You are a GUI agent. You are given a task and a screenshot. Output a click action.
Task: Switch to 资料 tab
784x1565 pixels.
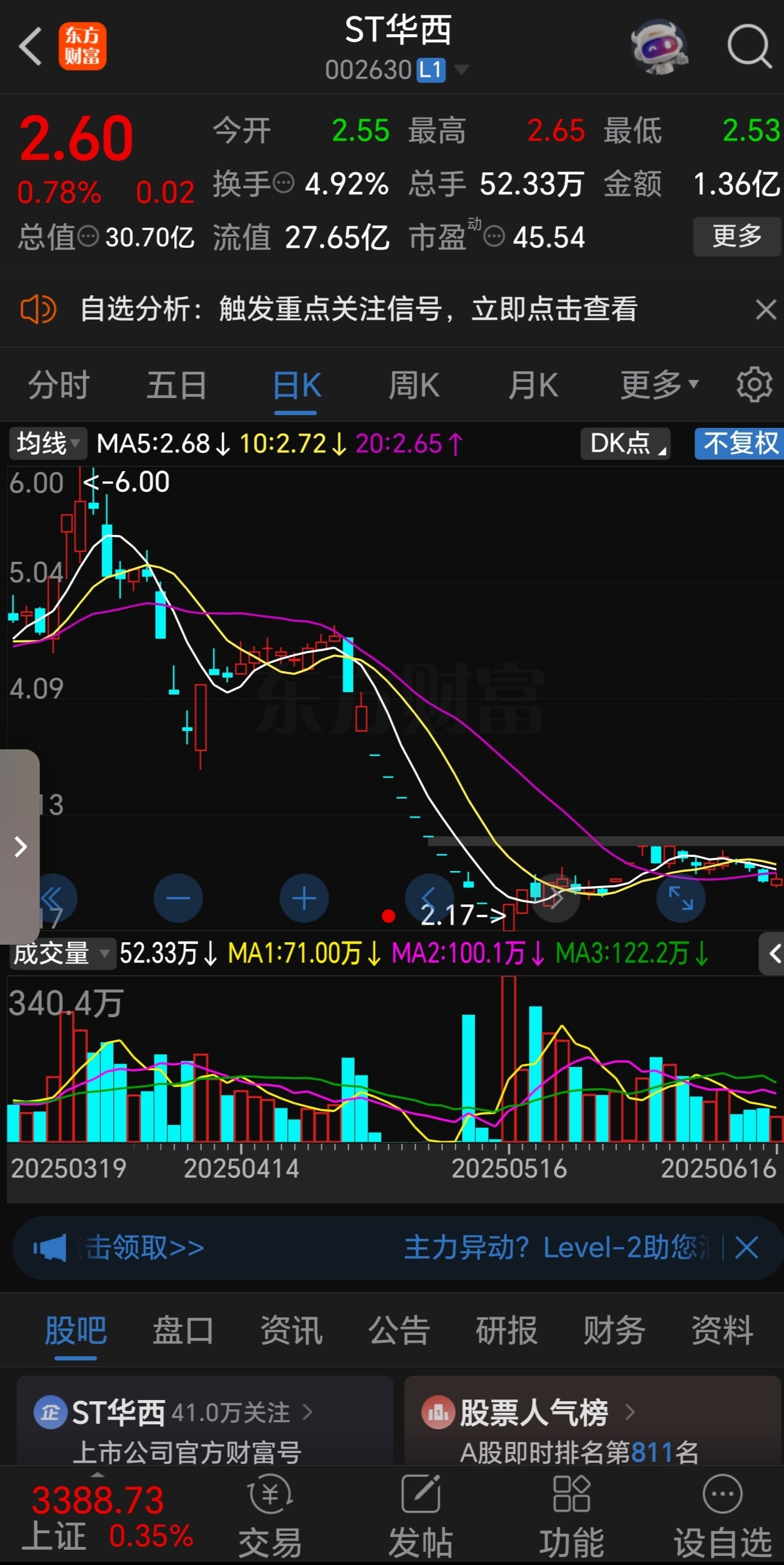click(723, 1330)
